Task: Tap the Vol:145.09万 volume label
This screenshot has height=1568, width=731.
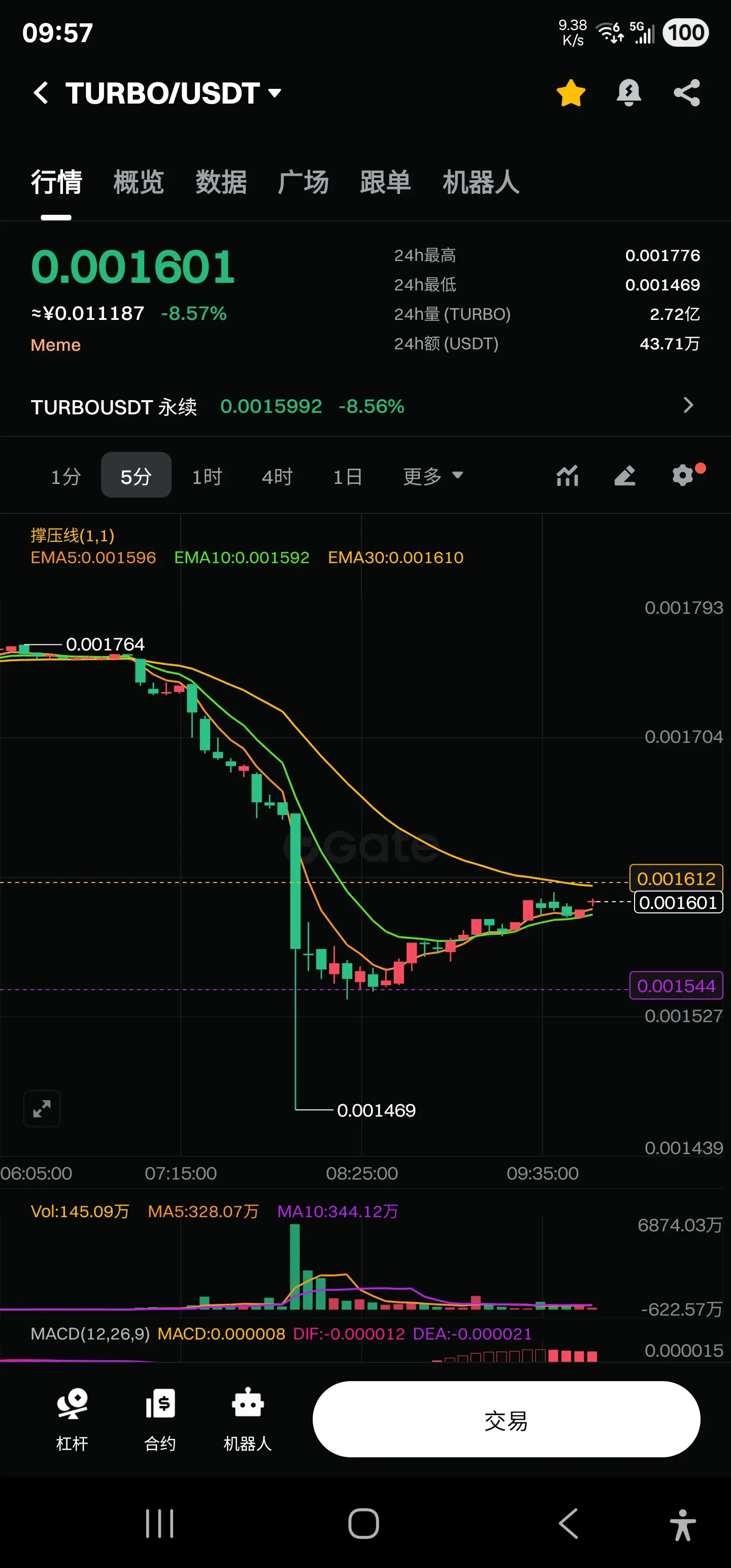Action: pyautogui.click(x=80, y=1212)
